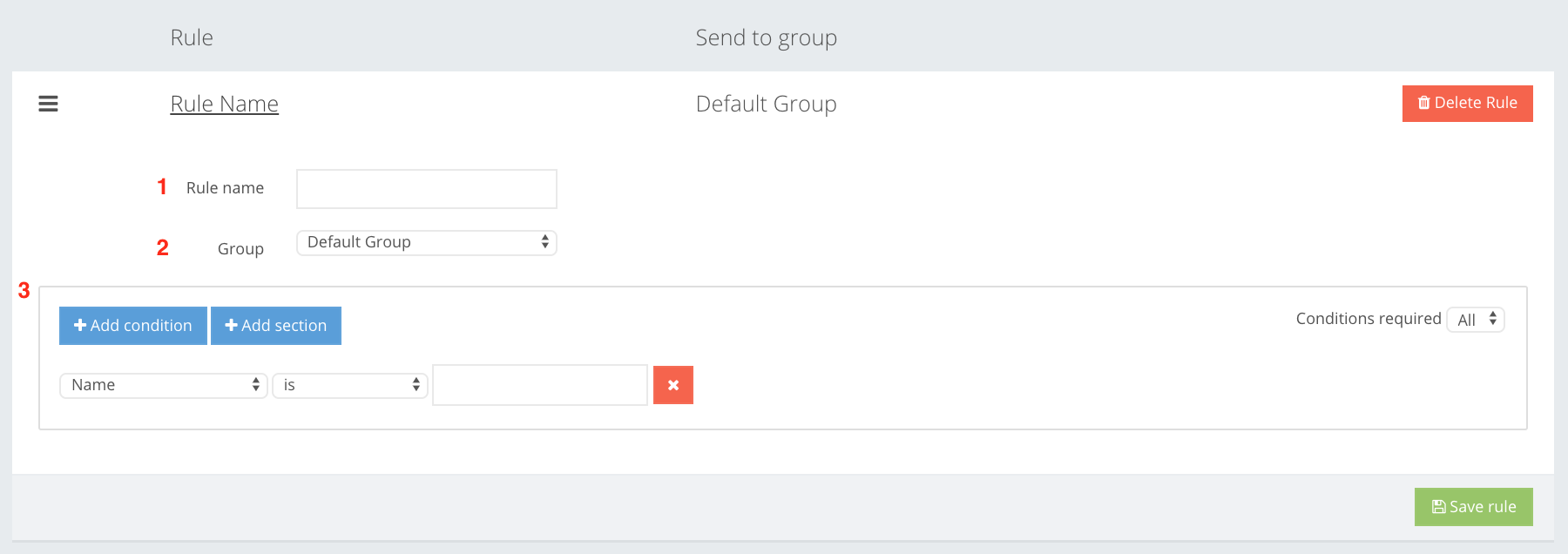Click the Save rule button
Screen dimensions: 1568x554
(x=1474, y=507)
